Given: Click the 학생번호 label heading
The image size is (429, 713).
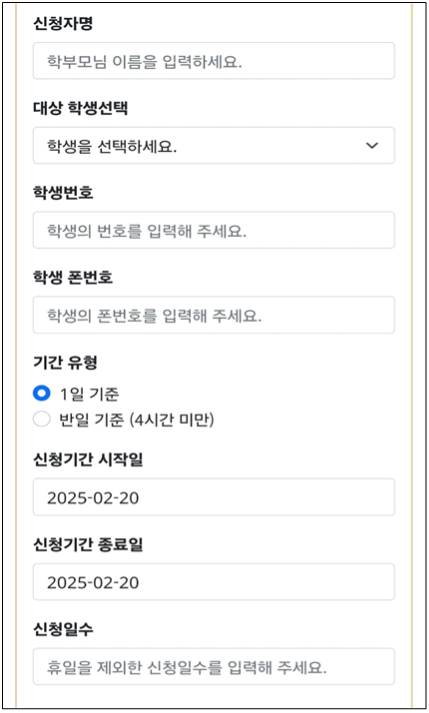Looking at the screenshot, I should coord(63,193).
